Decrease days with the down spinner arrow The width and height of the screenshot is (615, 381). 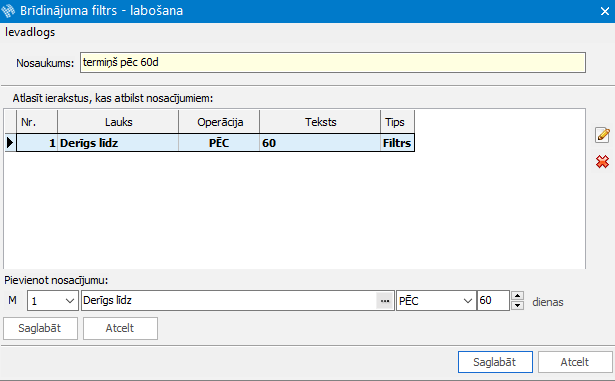coord(518,305)
